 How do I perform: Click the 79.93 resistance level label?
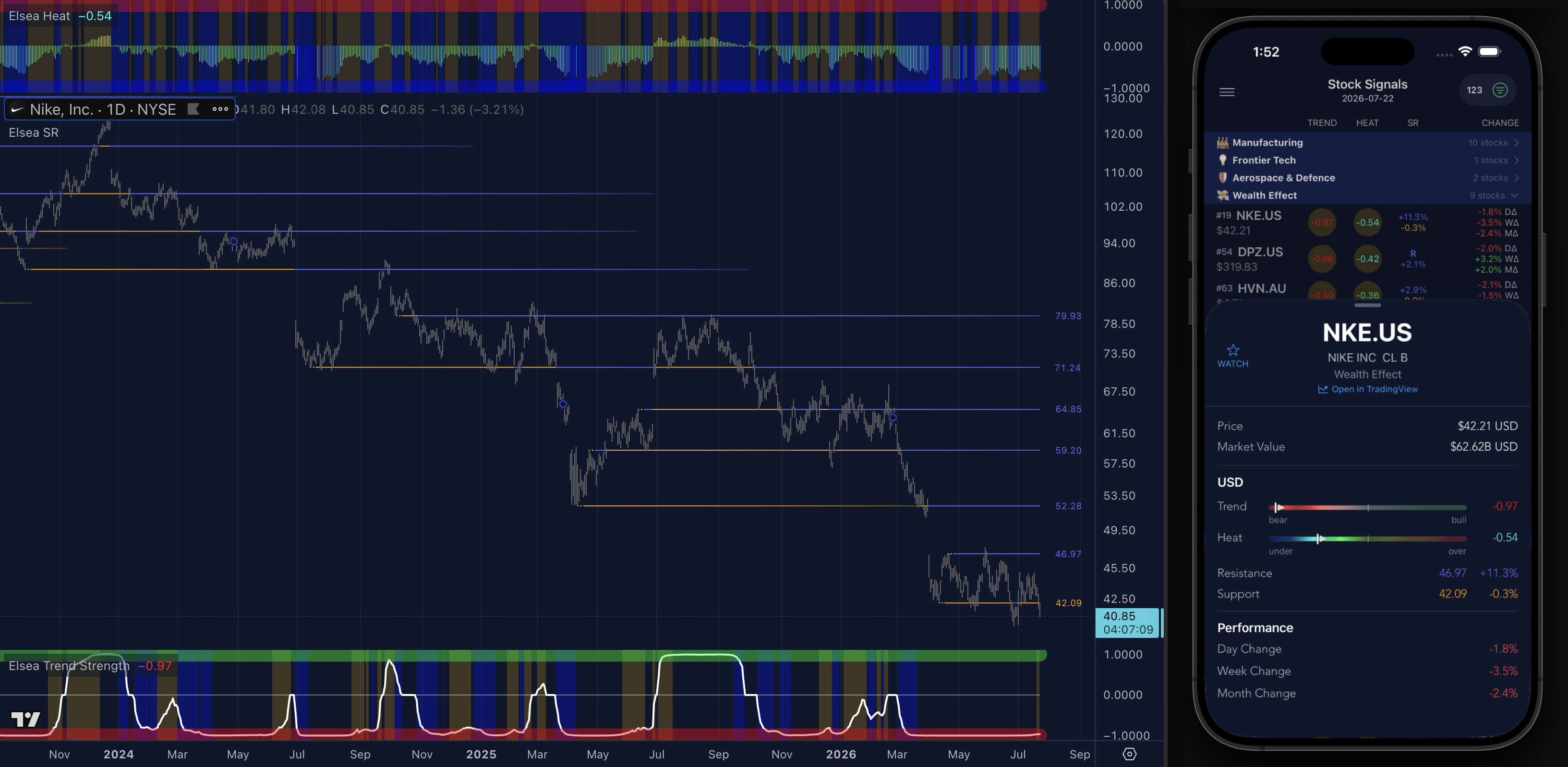click(x=1068, y=316)
